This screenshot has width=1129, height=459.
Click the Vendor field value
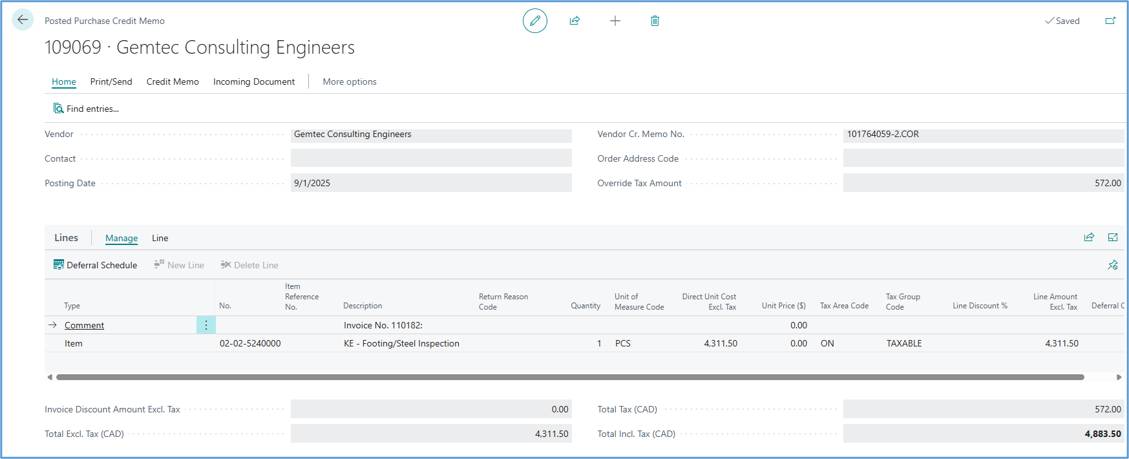[x=431, y=135]
